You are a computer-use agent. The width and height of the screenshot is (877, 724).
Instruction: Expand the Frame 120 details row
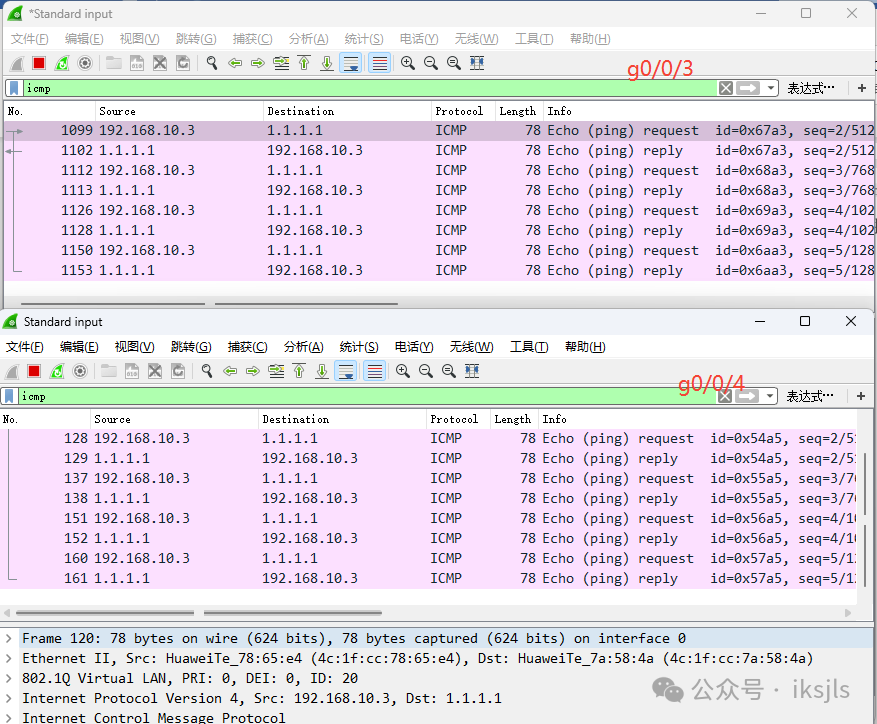pyautogui.click(x=10, y=638)
